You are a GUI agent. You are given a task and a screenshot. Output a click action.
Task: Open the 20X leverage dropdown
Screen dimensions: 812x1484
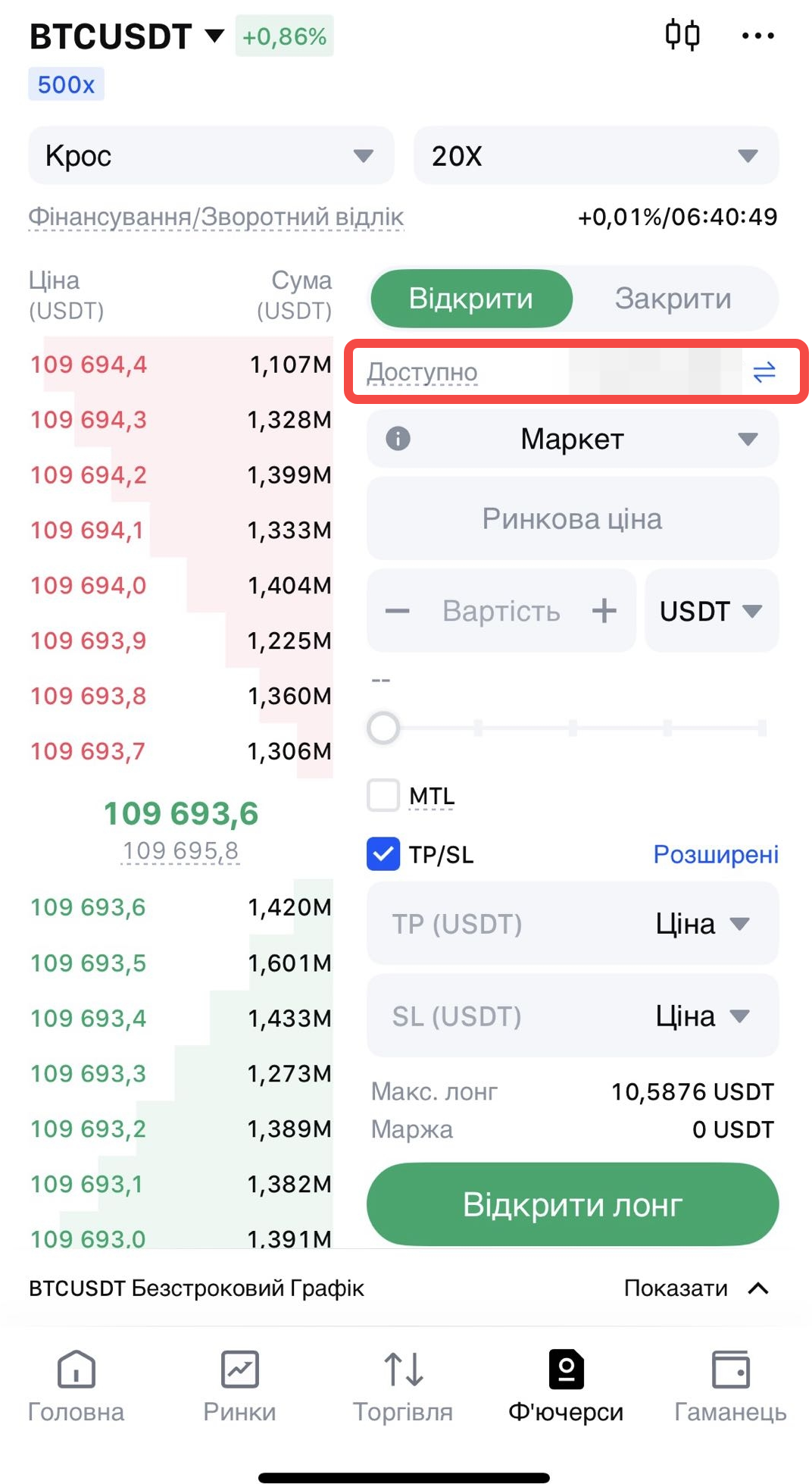pyautogui.click(x=595, y=156)
